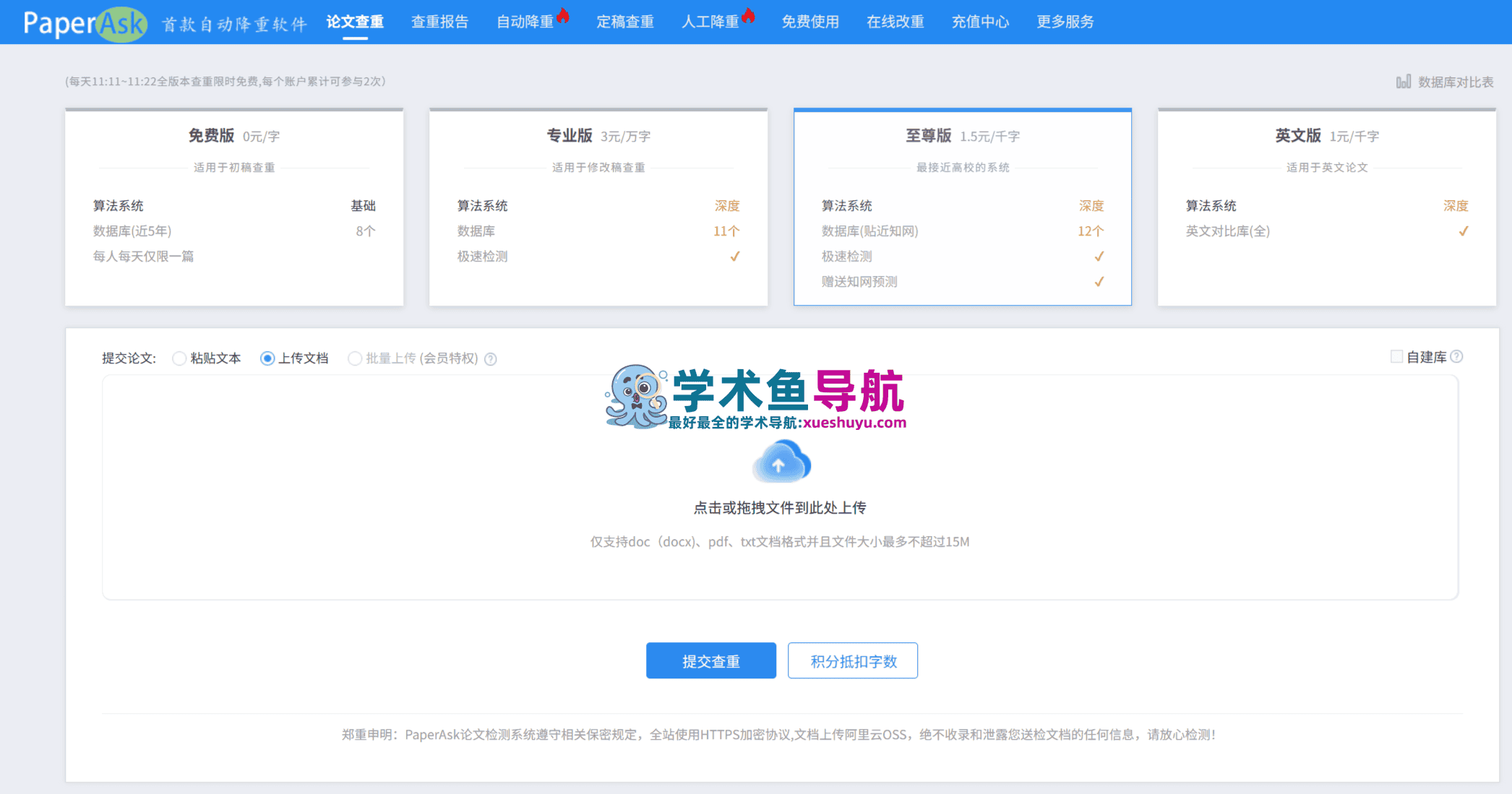This screenshot has width=1512, height=794.
Task: Click the PaperAsk logo
Action: pyautogui.click(x=85, y=23)
